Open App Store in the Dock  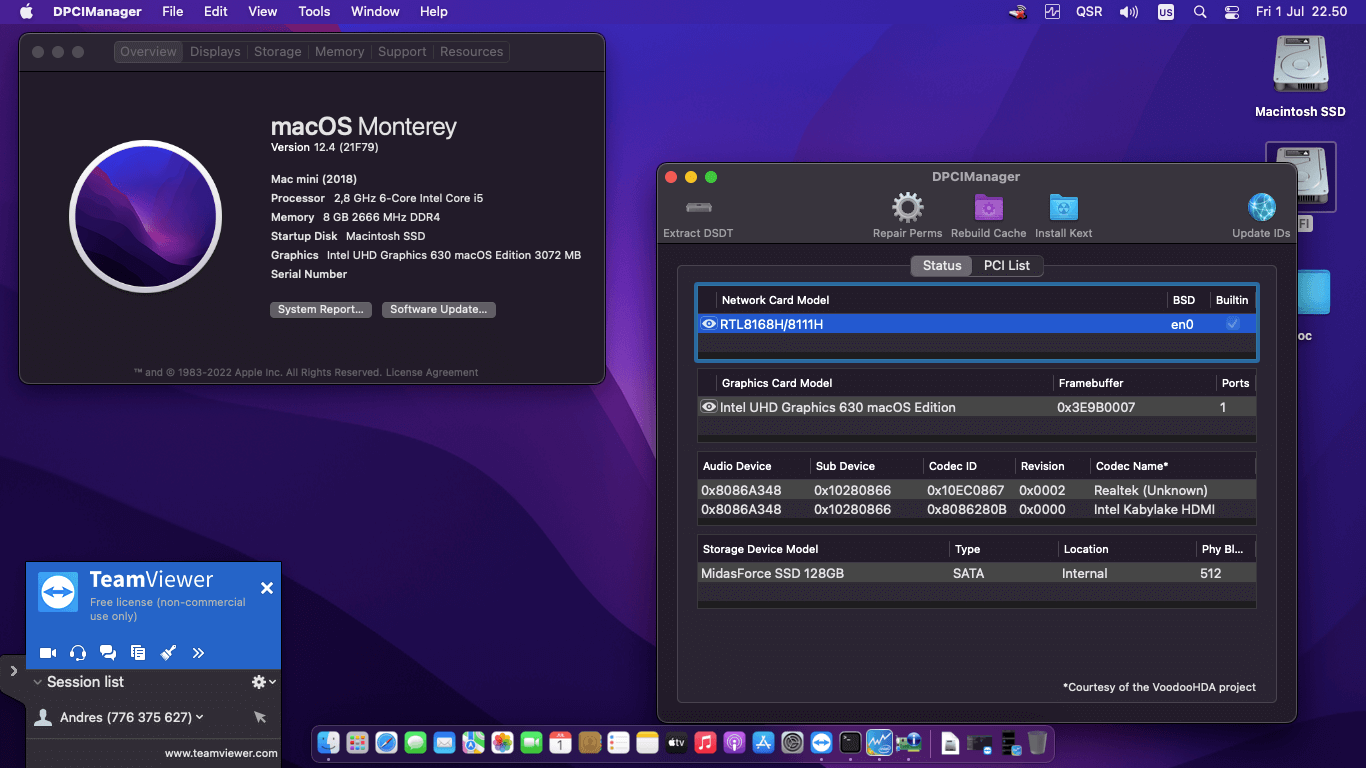point(763,743)
